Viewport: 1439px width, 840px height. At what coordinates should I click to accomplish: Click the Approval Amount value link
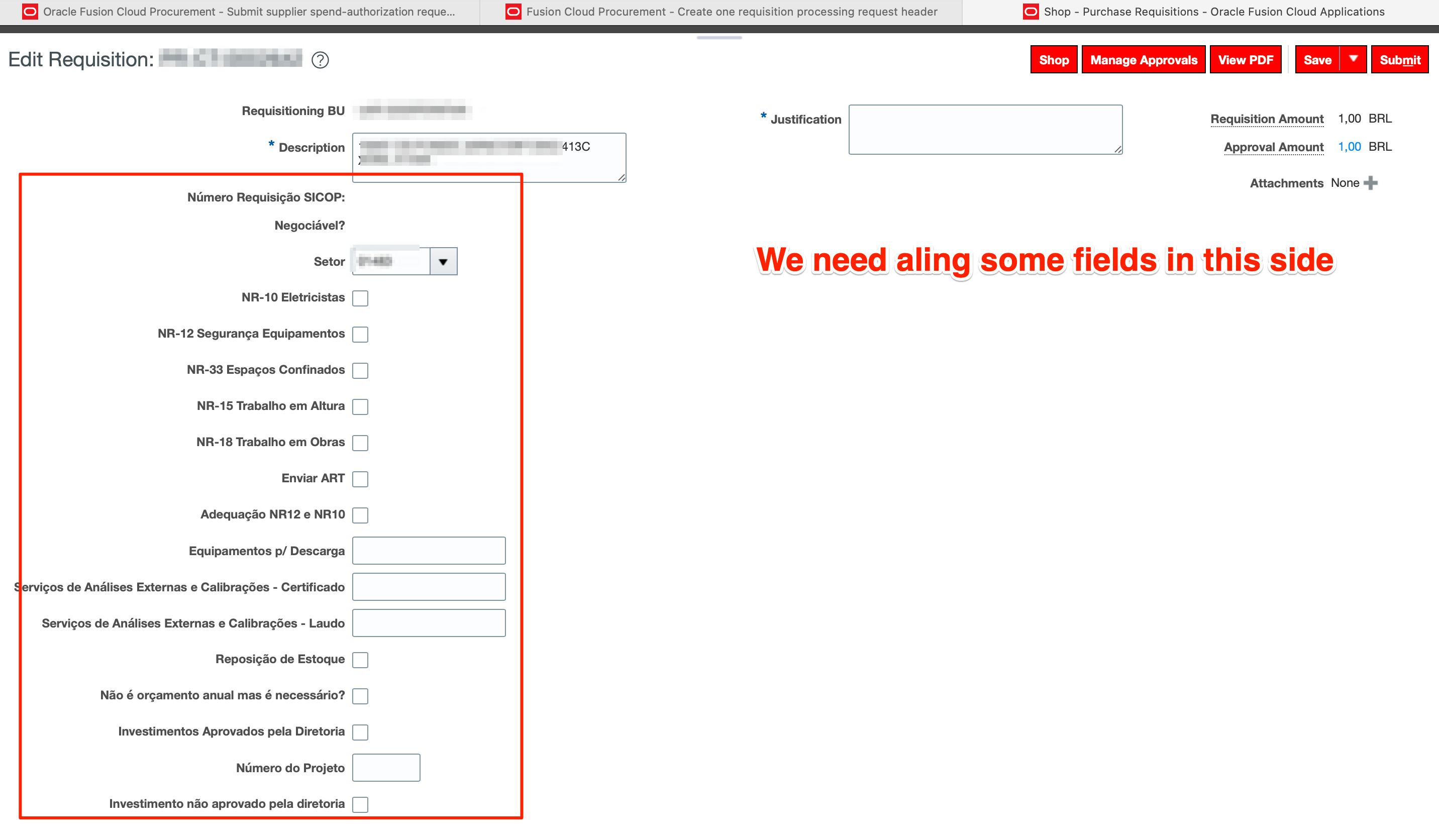pyautogui.click(x=1350, y=147)
